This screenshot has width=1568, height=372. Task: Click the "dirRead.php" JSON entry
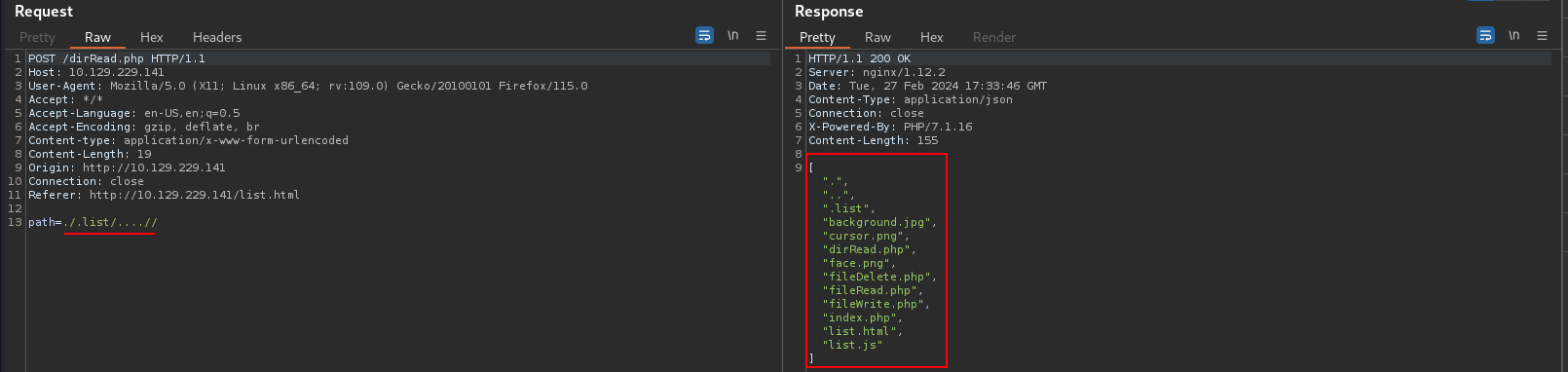[869, 249]
